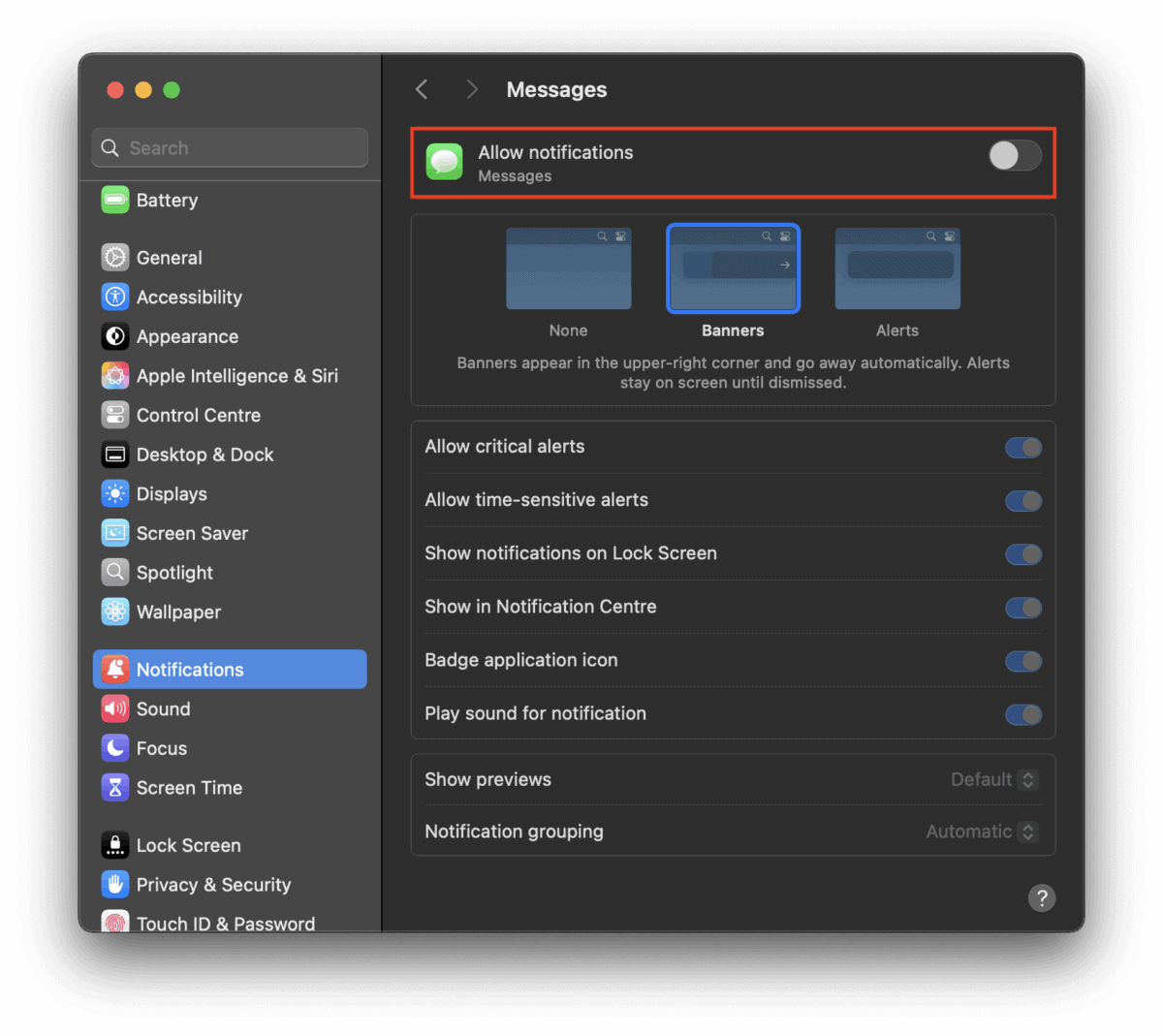This screenshot has width=1163, height=1036.
Task: Toggle Show in Notification Centre
Action: point(1023,608)
